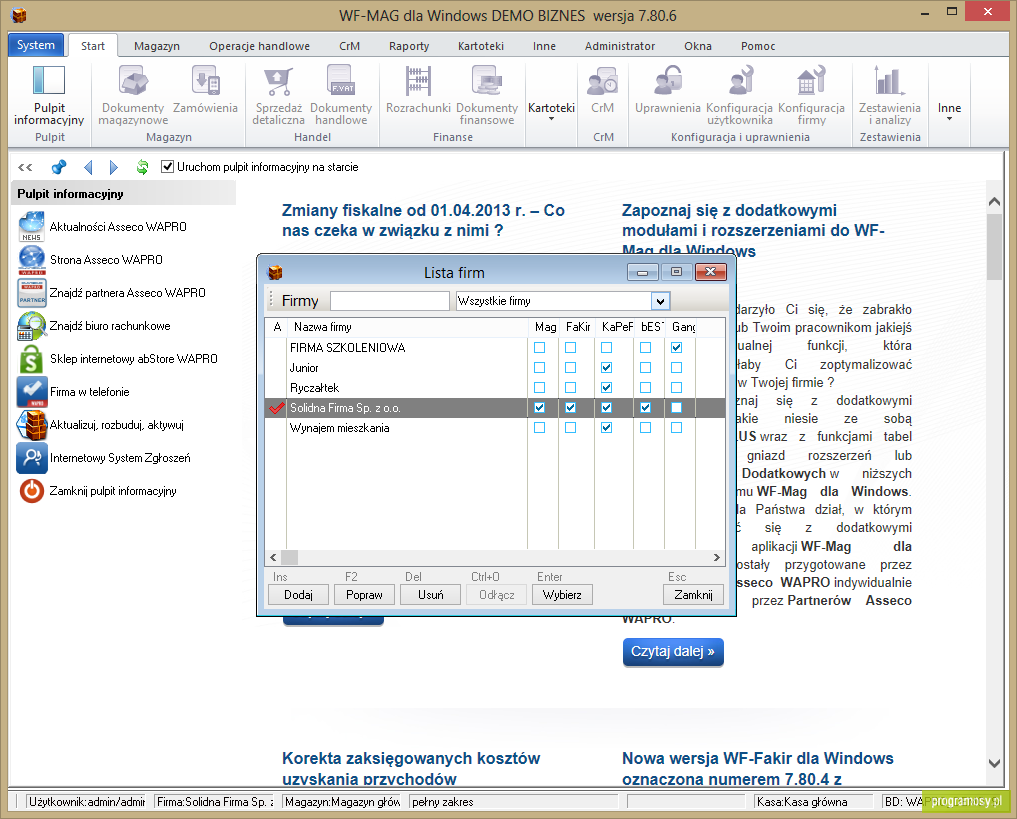Open Internetowy System Zgłoszeń icon

coord(32,458)
